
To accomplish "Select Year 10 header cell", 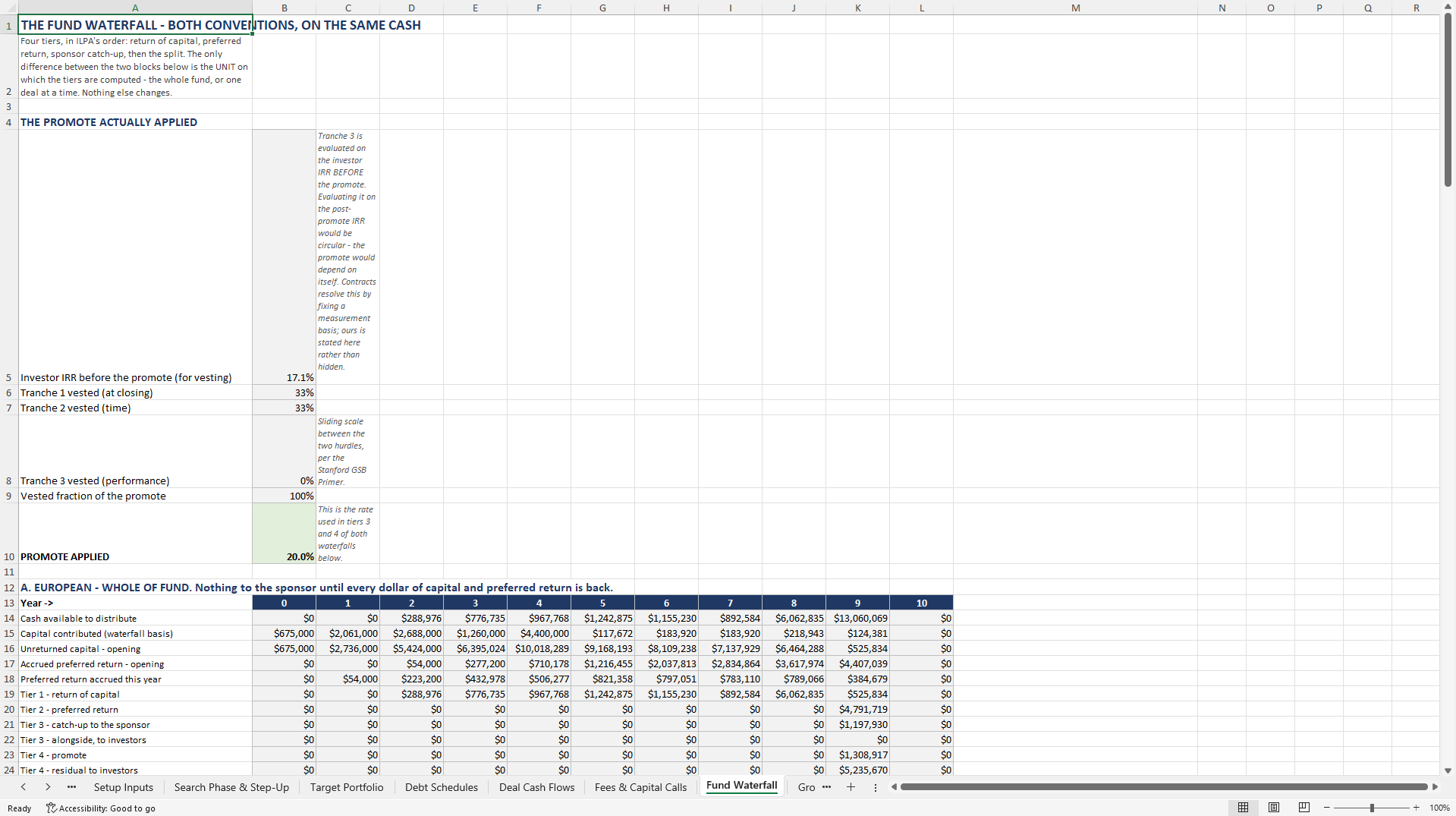I will pos(921,603).
